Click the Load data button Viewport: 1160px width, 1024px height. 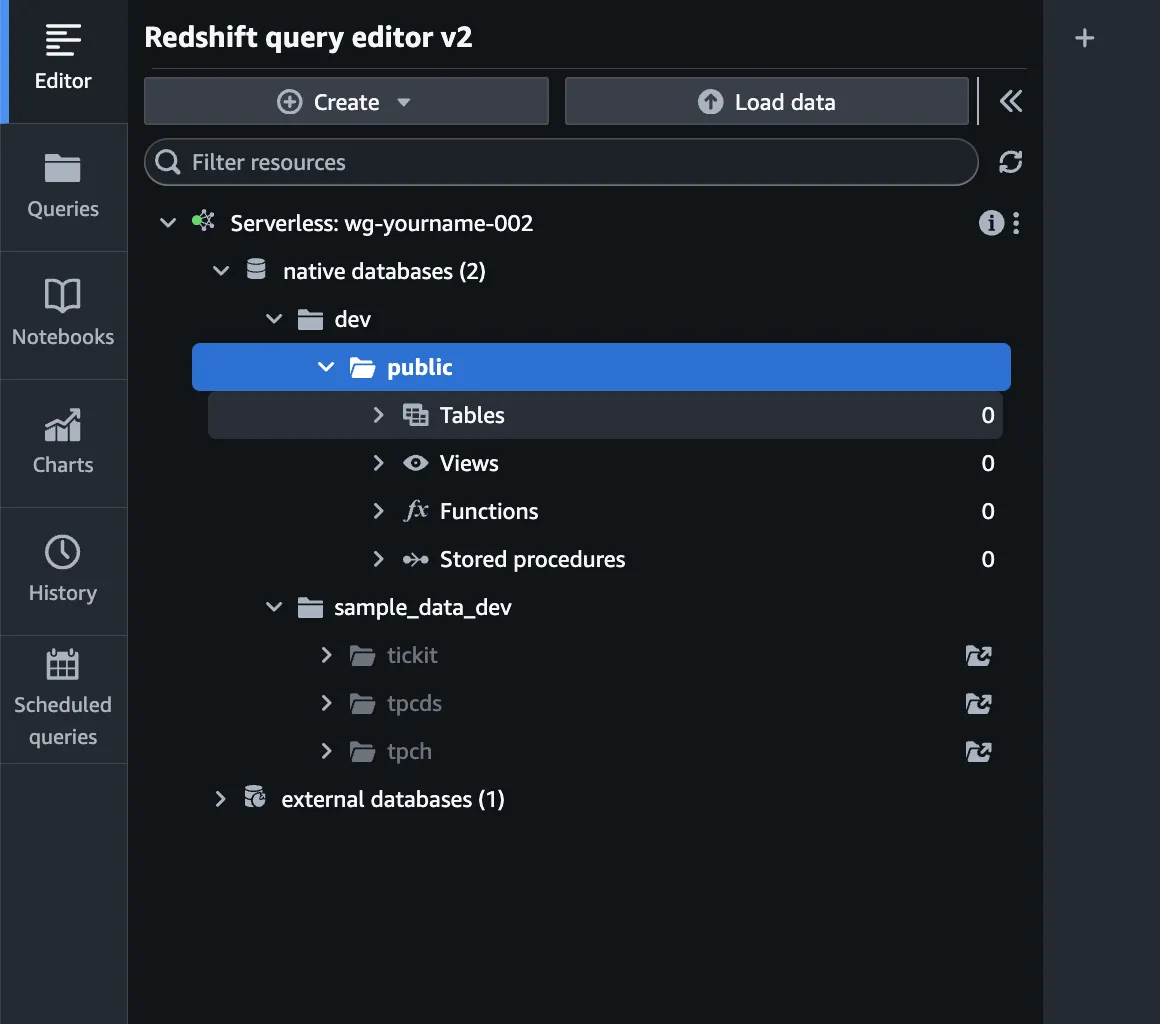point(766,102)
